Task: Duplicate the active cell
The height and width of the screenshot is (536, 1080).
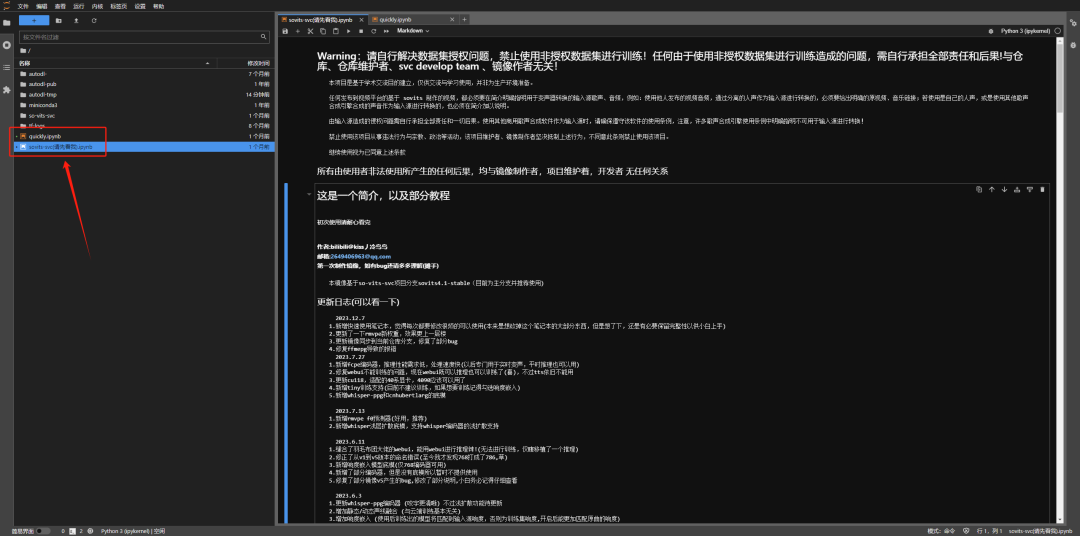Action: pos(979,189)
